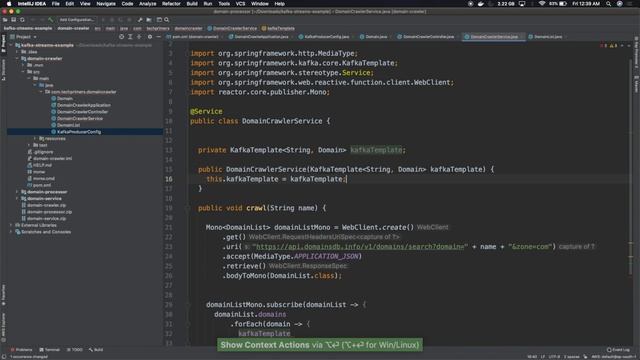640x360 pixels.
Task: Click the locate-file target icon in Project panel
Action: [121, 37]
